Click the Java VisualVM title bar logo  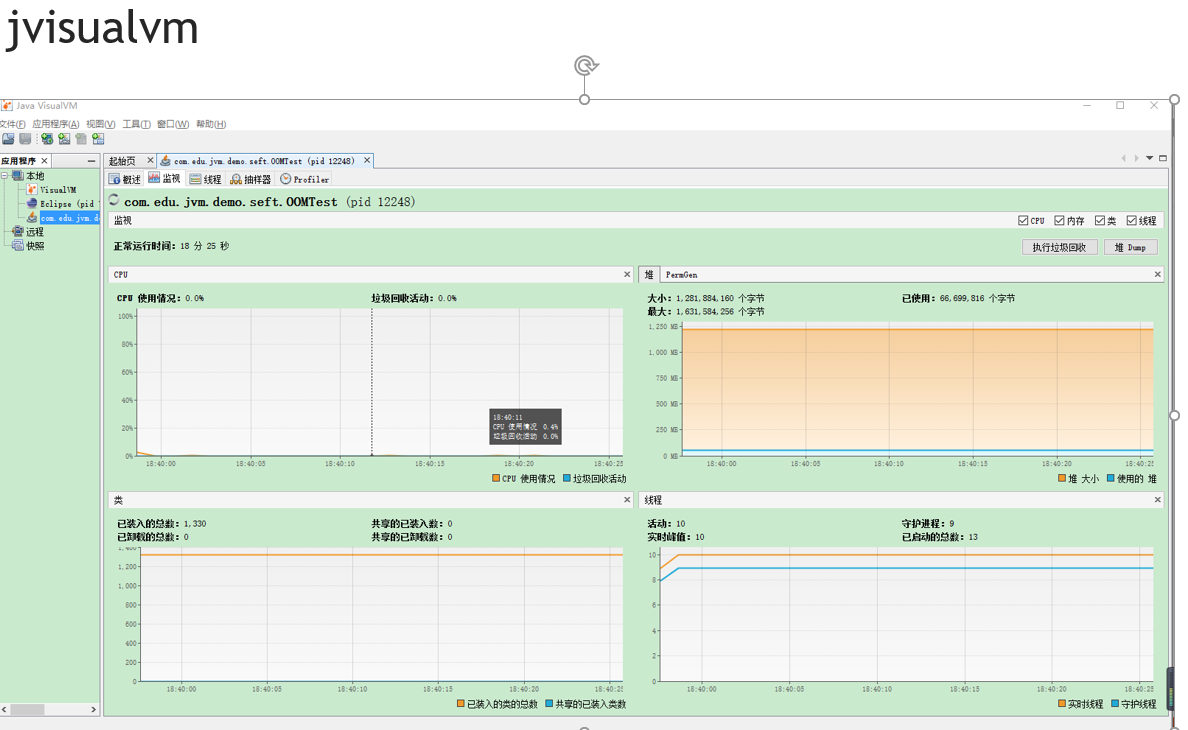pos(7,105)
